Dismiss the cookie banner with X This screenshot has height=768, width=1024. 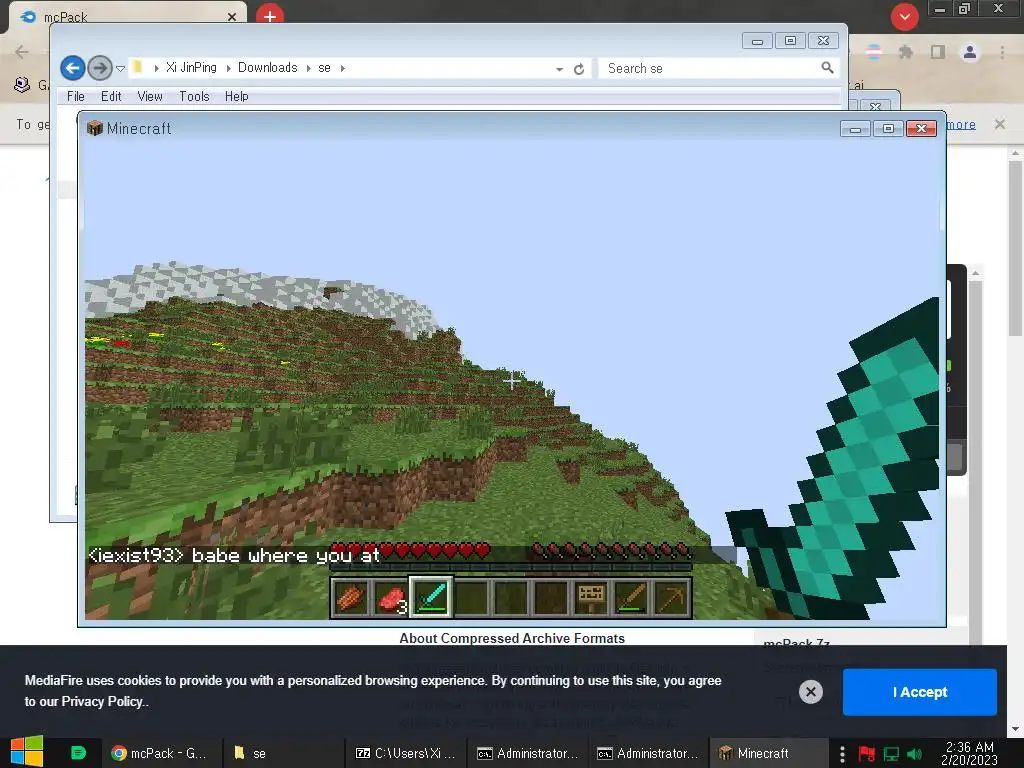click(x=810, y=692)
